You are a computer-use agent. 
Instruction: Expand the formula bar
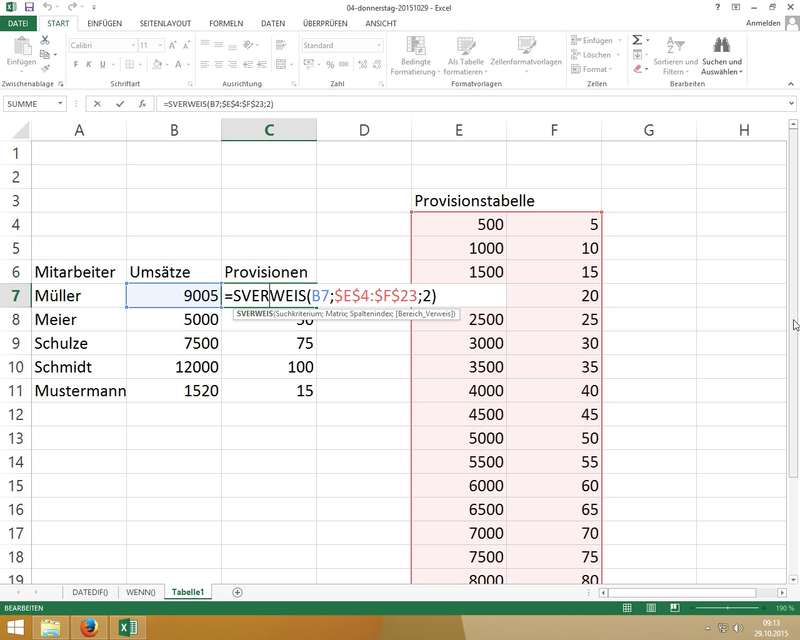791,103
